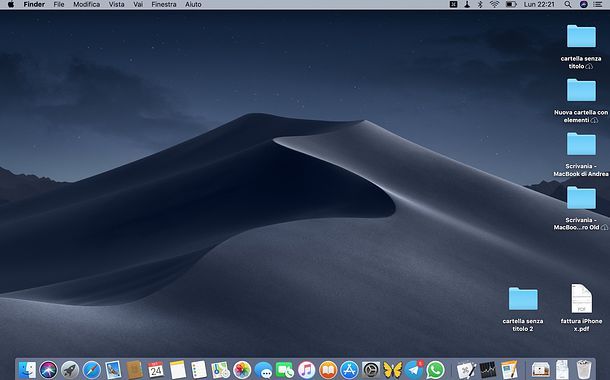Open the Finder menu
This screenshot has width=610, height=380.
(34, 4)
